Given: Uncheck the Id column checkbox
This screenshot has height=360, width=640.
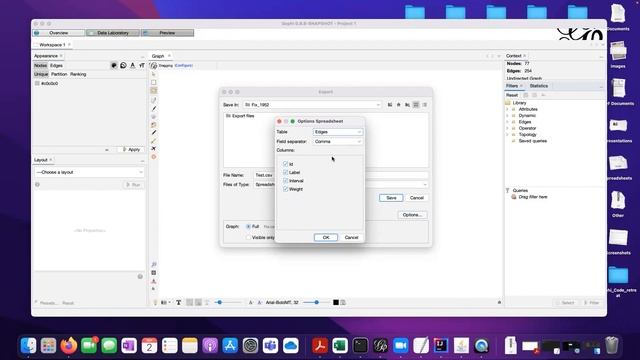Looking at the screenshot, I should 285,164.
